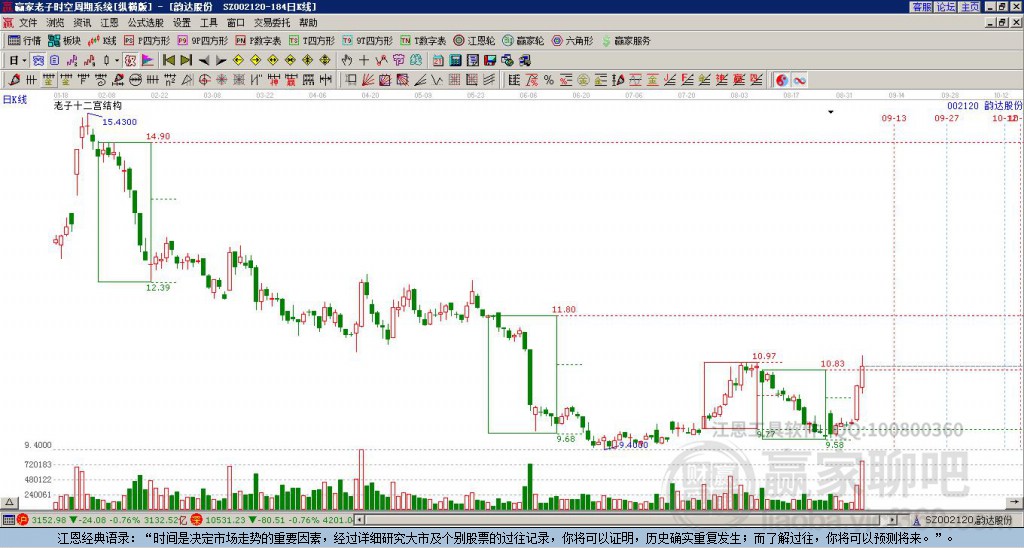The image size is (1024, 548).
Task: Open the P四方形 tool
Action: click(147, 40)
